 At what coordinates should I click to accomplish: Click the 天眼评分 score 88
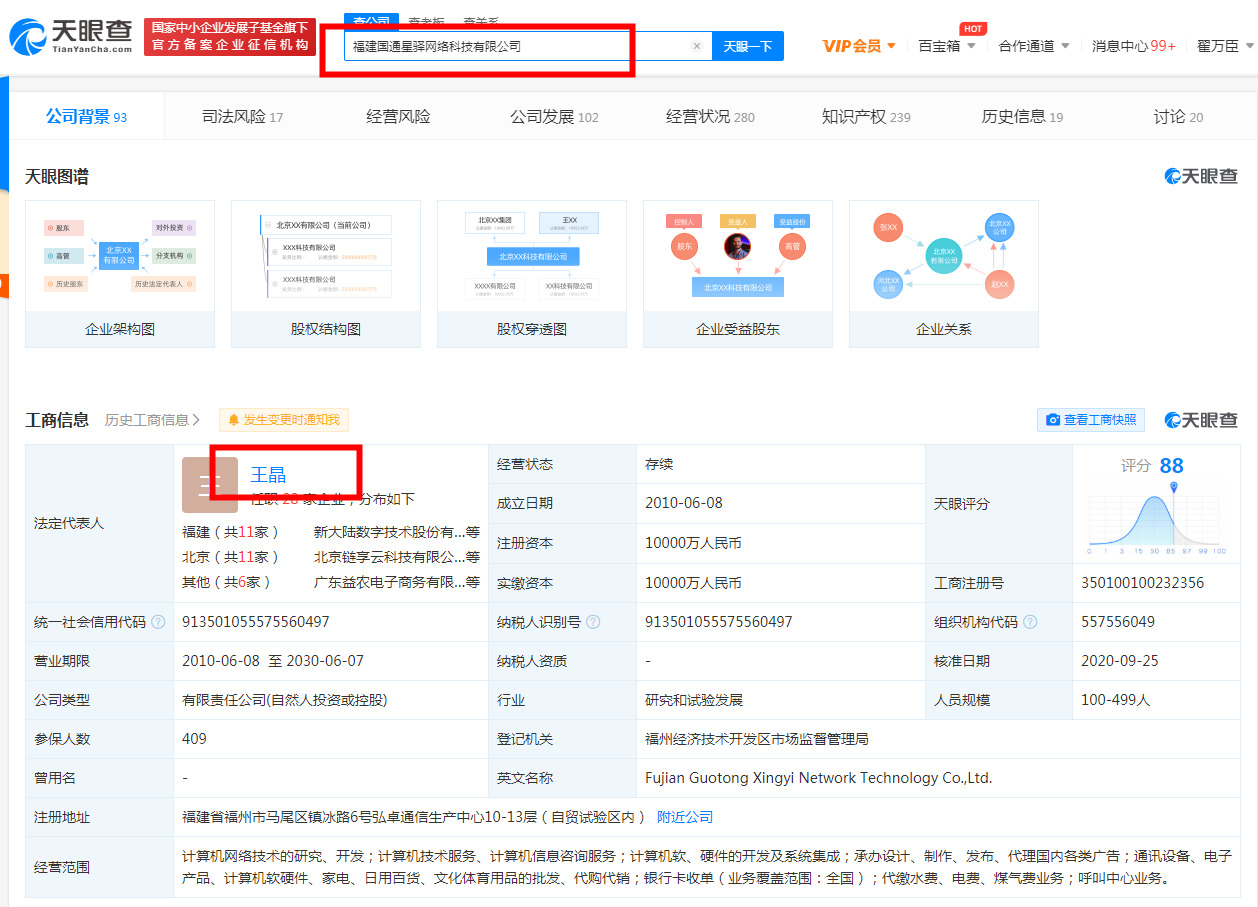tap(1172, 466)
